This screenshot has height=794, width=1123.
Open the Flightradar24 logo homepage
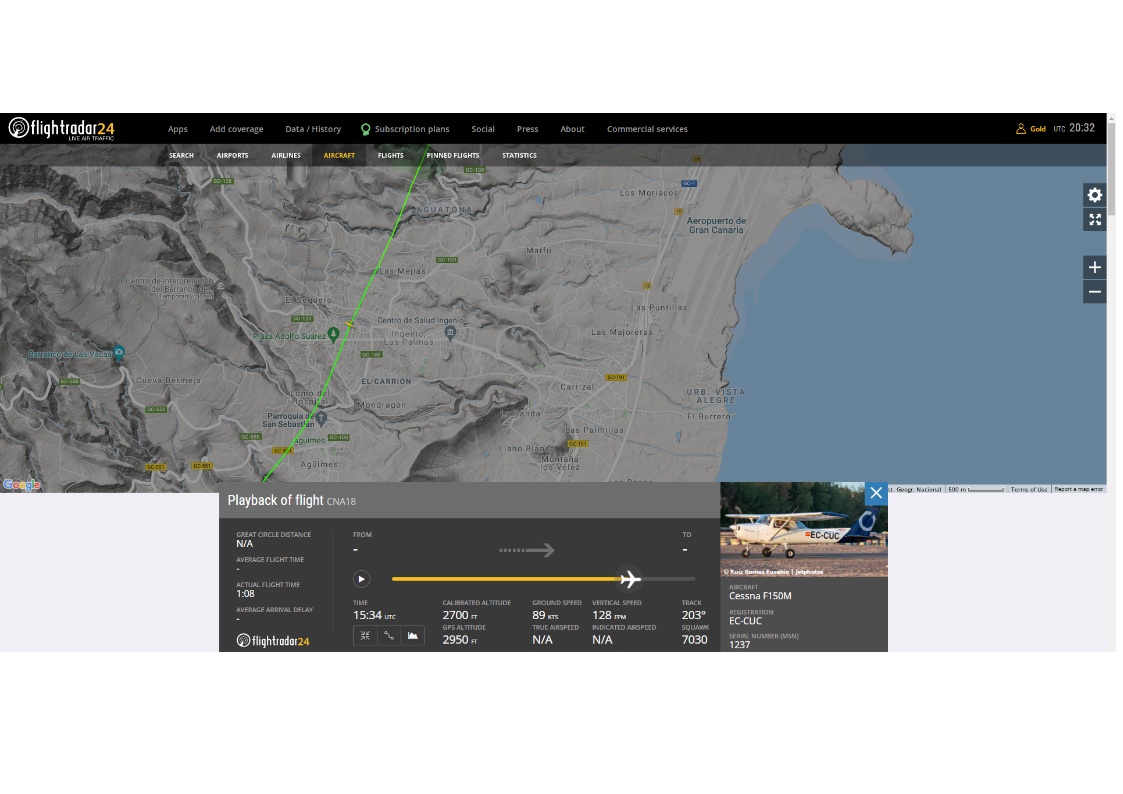pos(62,129)
